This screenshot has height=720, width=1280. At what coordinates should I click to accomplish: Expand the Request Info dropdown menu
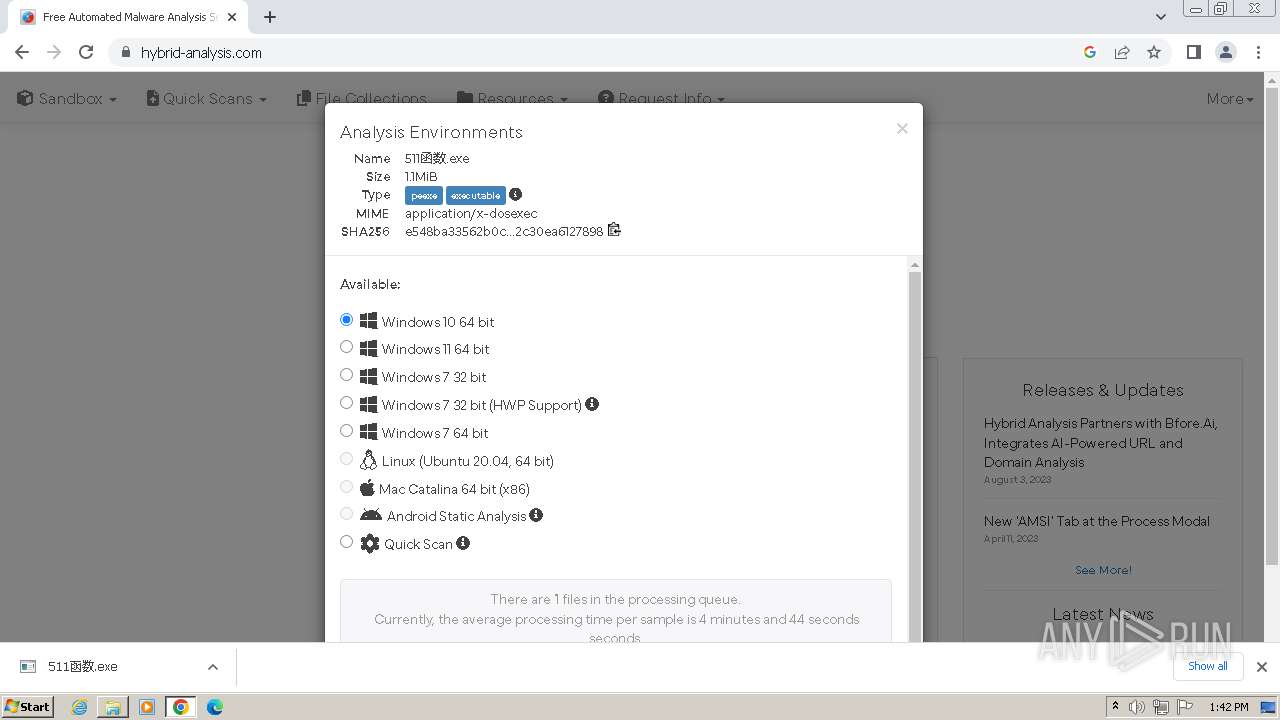pyautogui.click(x=661, y=98)
